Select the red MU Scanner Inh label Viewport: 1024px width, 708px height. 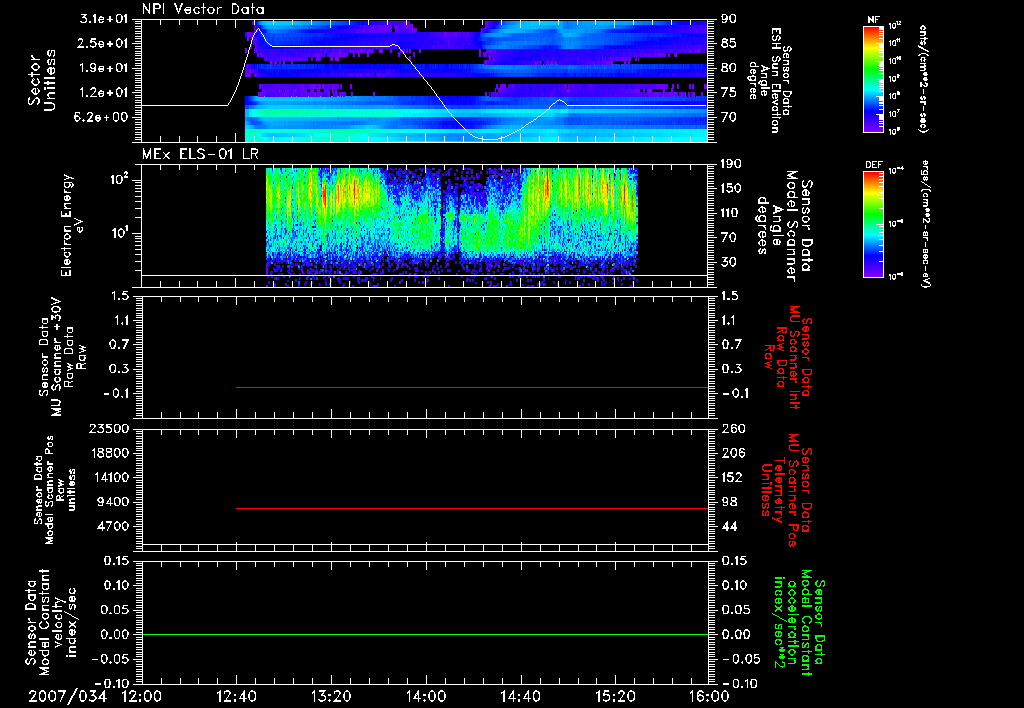(788, 357)
